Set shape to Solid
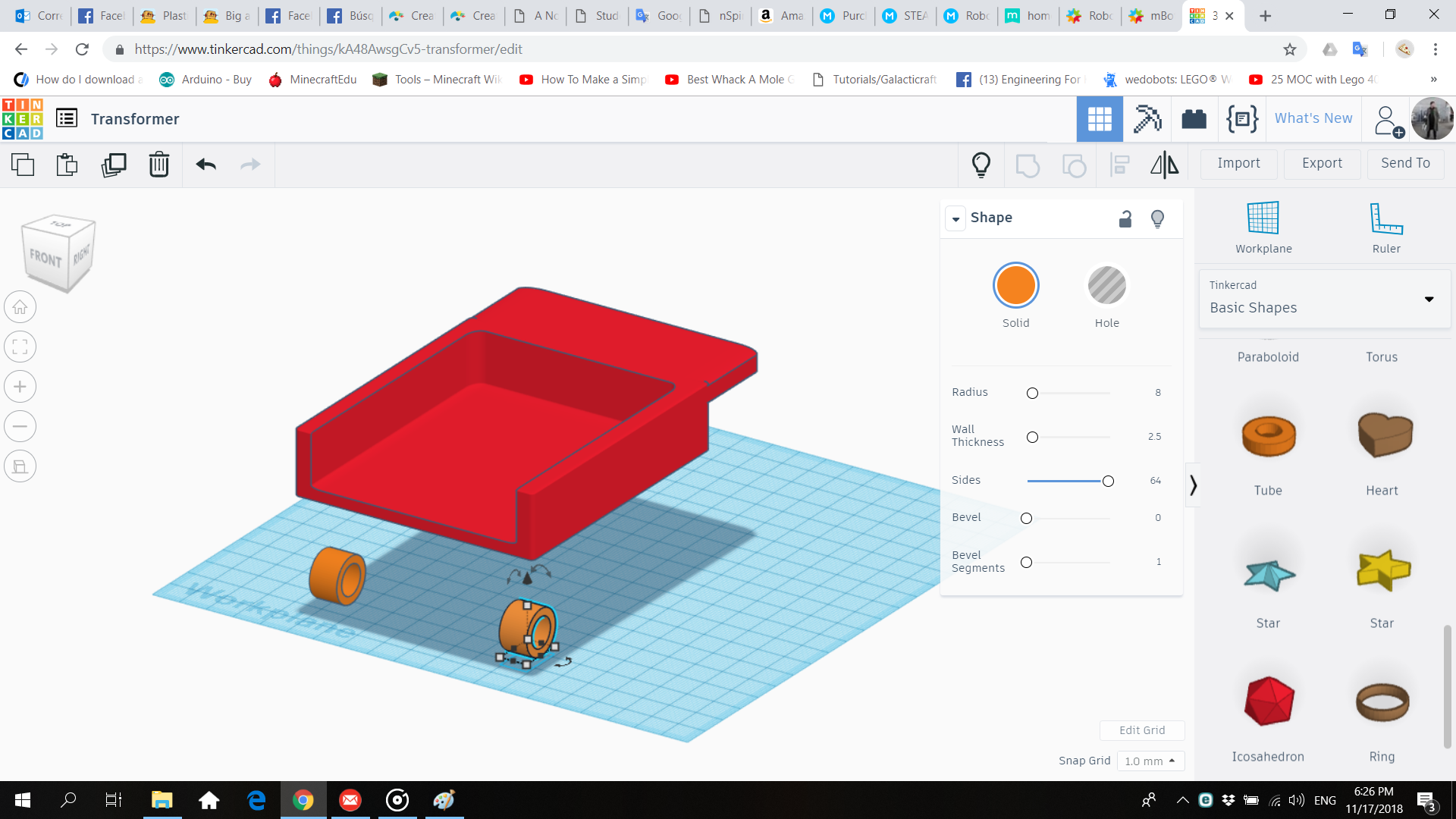Image resolution: width=1456 pixels, height=819 pixels. coord(1015,286)
